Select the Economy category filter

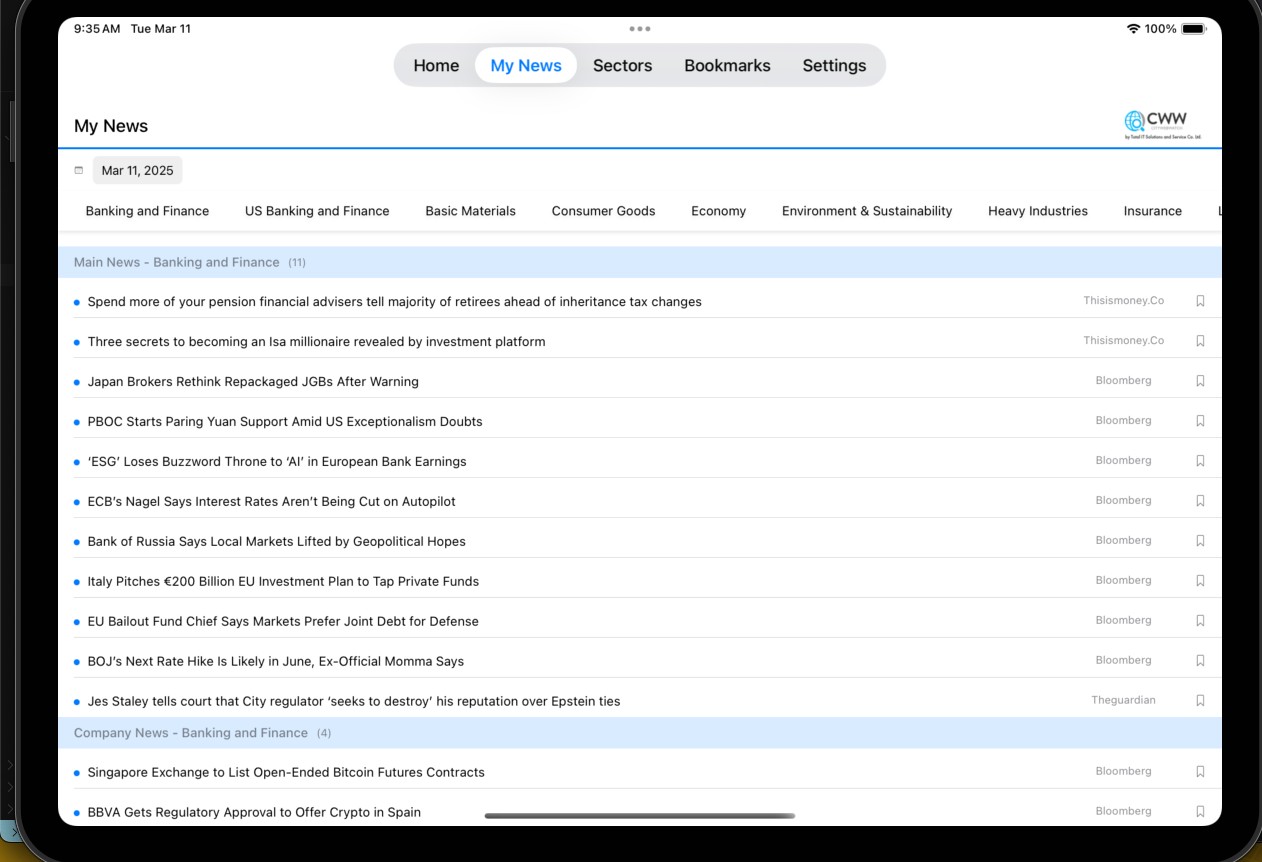point(718,211)
